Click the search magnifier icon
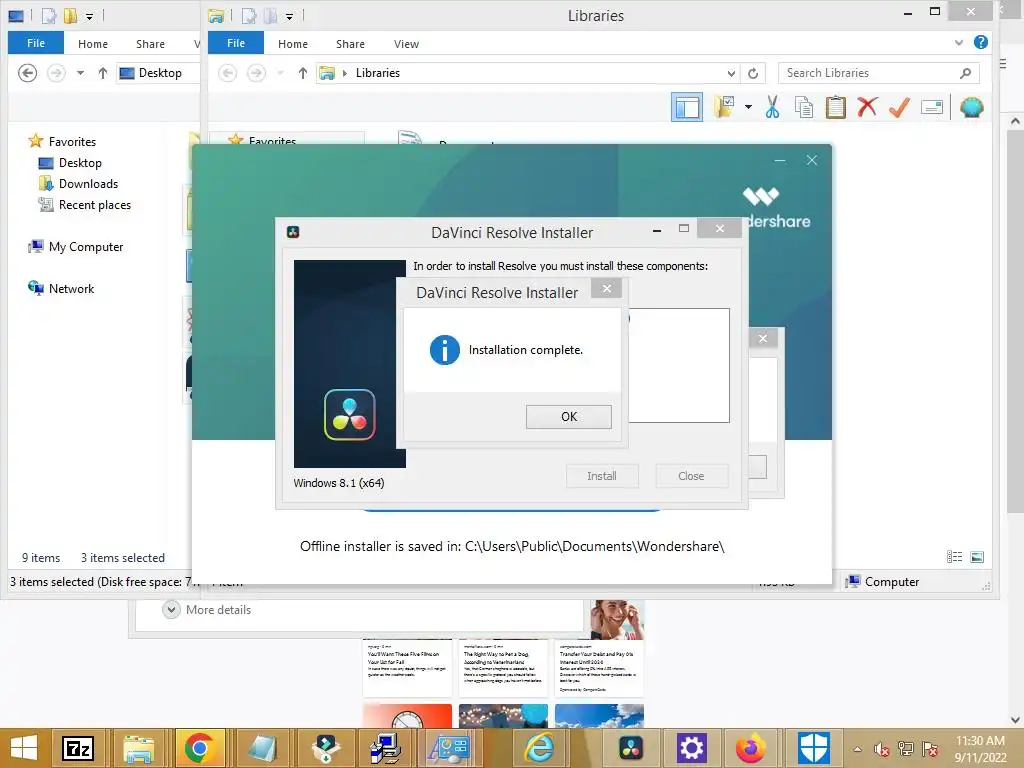 (965, 73)
